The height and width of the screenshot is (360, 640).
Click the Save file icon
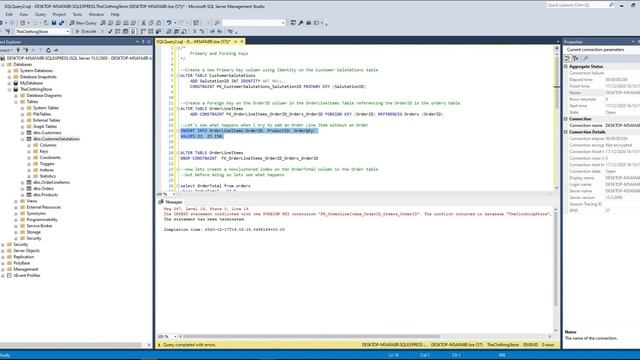[54, 23]
